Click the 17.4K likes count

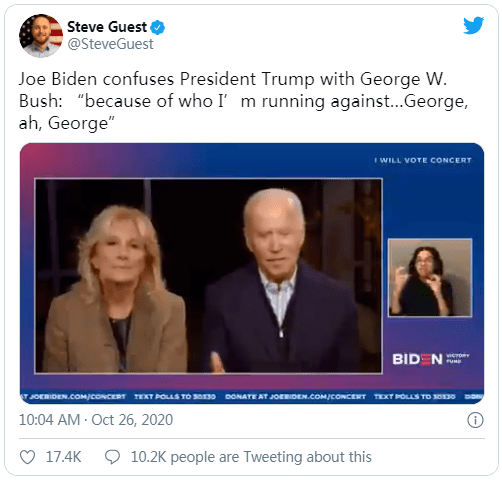63,457
